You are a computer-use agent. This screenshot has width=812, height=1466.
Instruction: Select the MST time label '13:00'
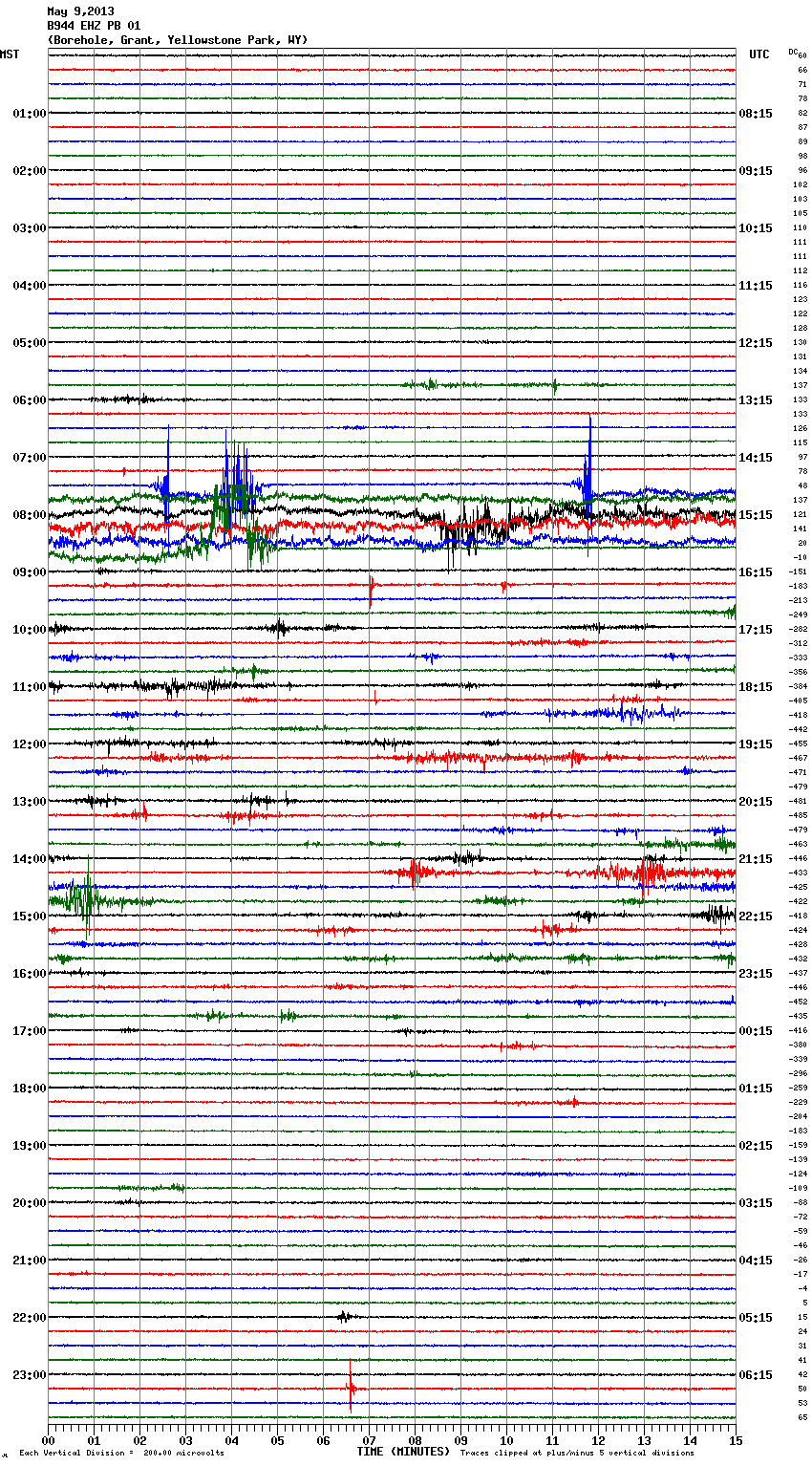pos(30,802)
